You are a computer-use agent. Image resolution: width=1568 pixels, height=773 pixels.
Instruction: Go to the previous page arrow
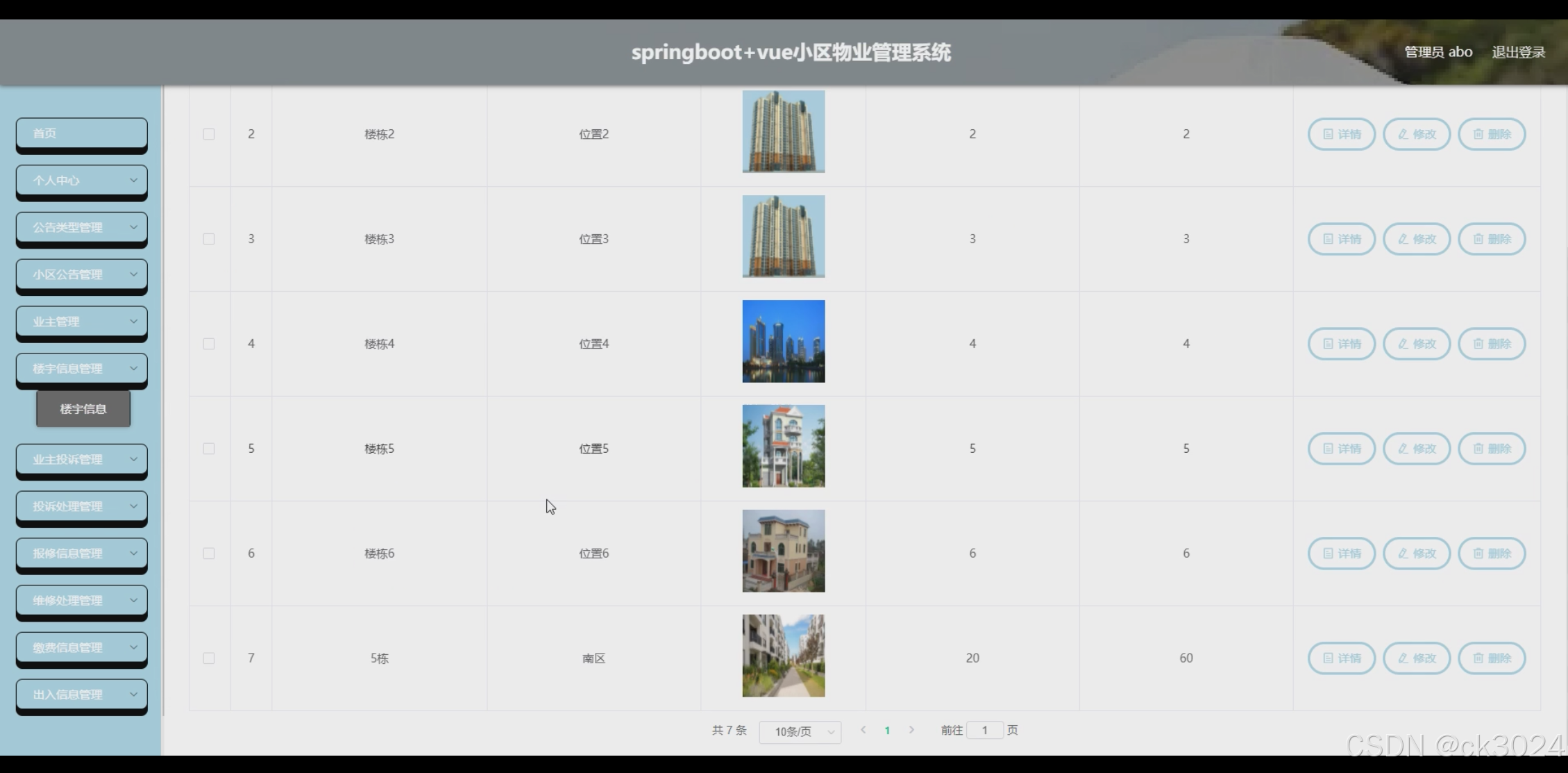863,730
